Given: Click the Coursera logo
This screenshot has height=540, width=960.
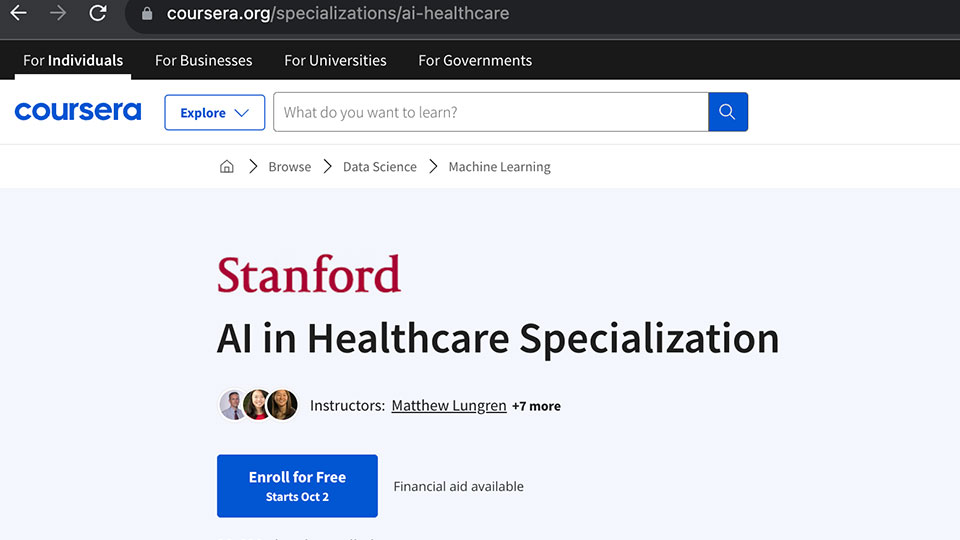Looking at the screenshot, I should [x=78, y=111].
